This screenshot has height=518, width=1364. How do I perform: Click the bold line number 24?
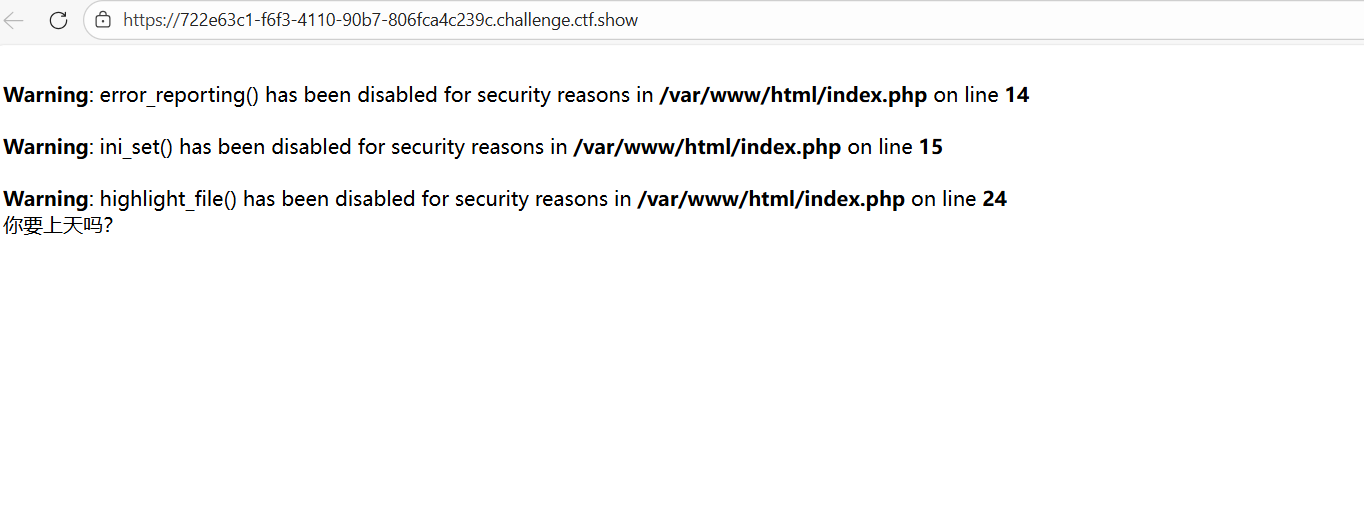995,199
